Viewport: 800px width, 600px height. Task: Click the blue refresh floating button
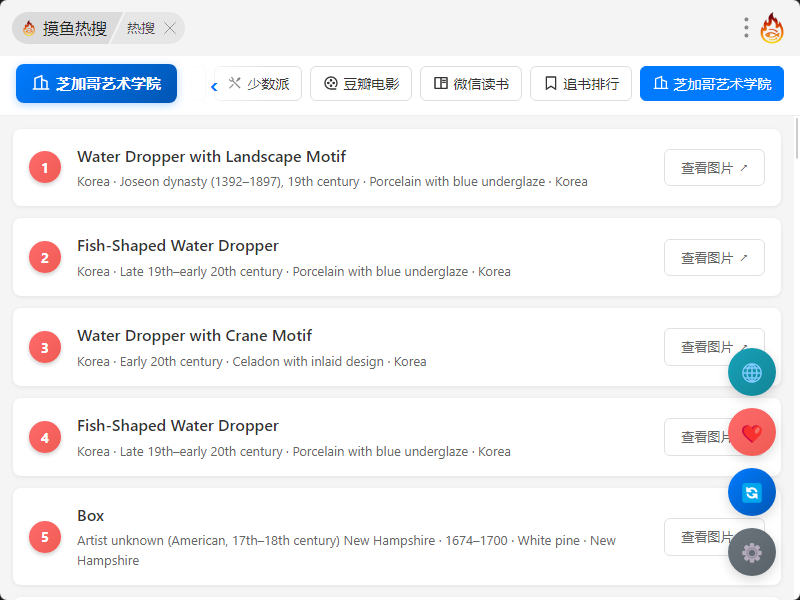[752, 492]
